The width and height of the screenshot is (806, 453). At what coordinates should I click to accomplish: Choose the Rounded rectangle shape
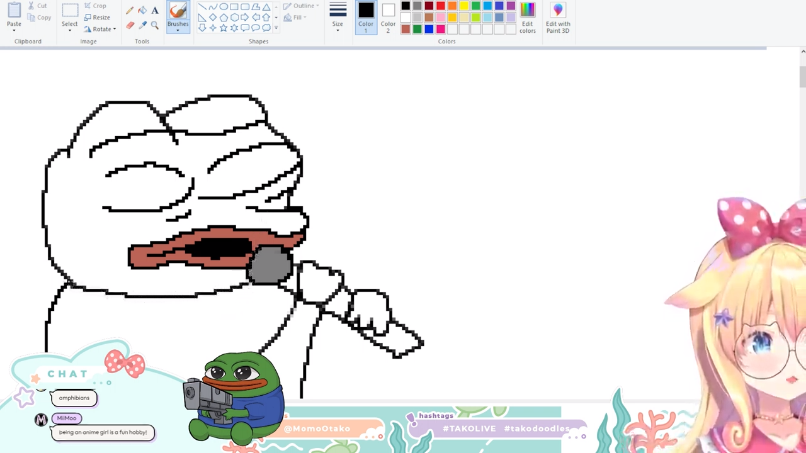click(245, 7)
